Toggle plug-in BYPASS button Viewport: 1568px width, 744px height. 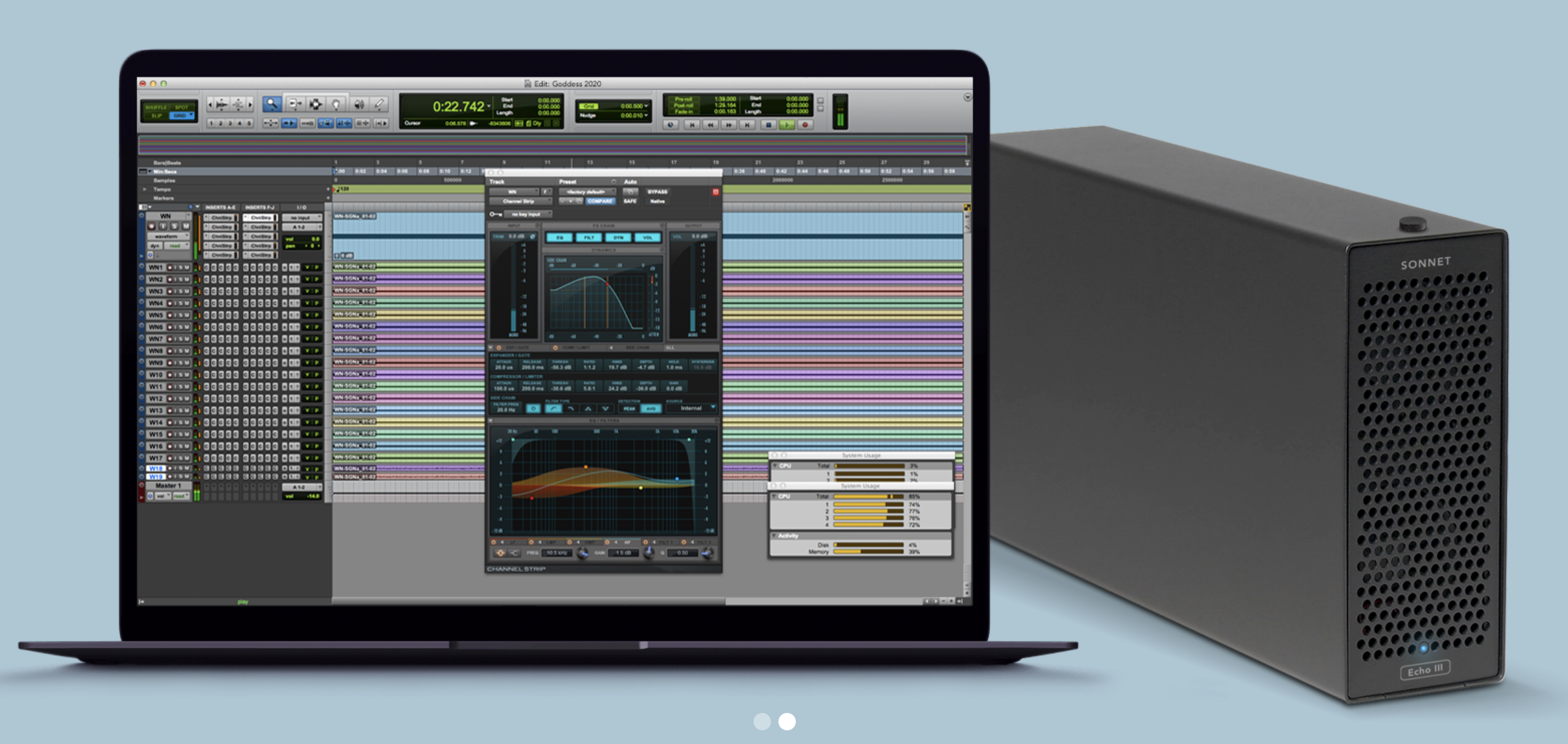coord(657,192)
